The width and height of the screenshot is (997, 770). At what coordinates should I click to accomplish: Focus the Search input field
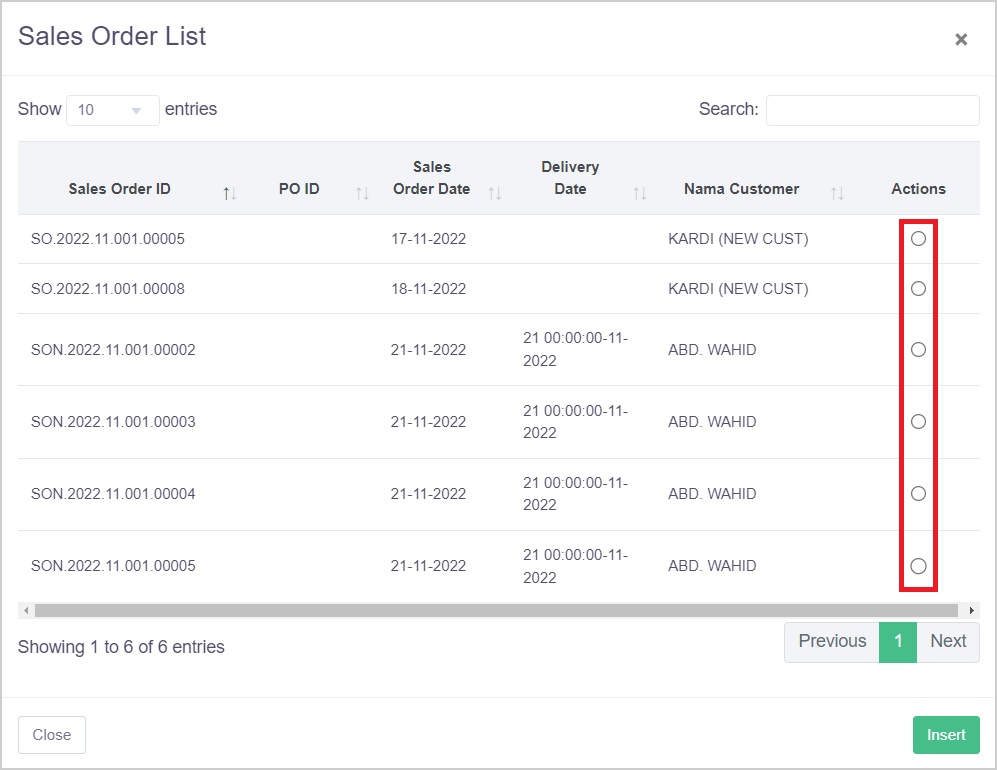point(872,110)
